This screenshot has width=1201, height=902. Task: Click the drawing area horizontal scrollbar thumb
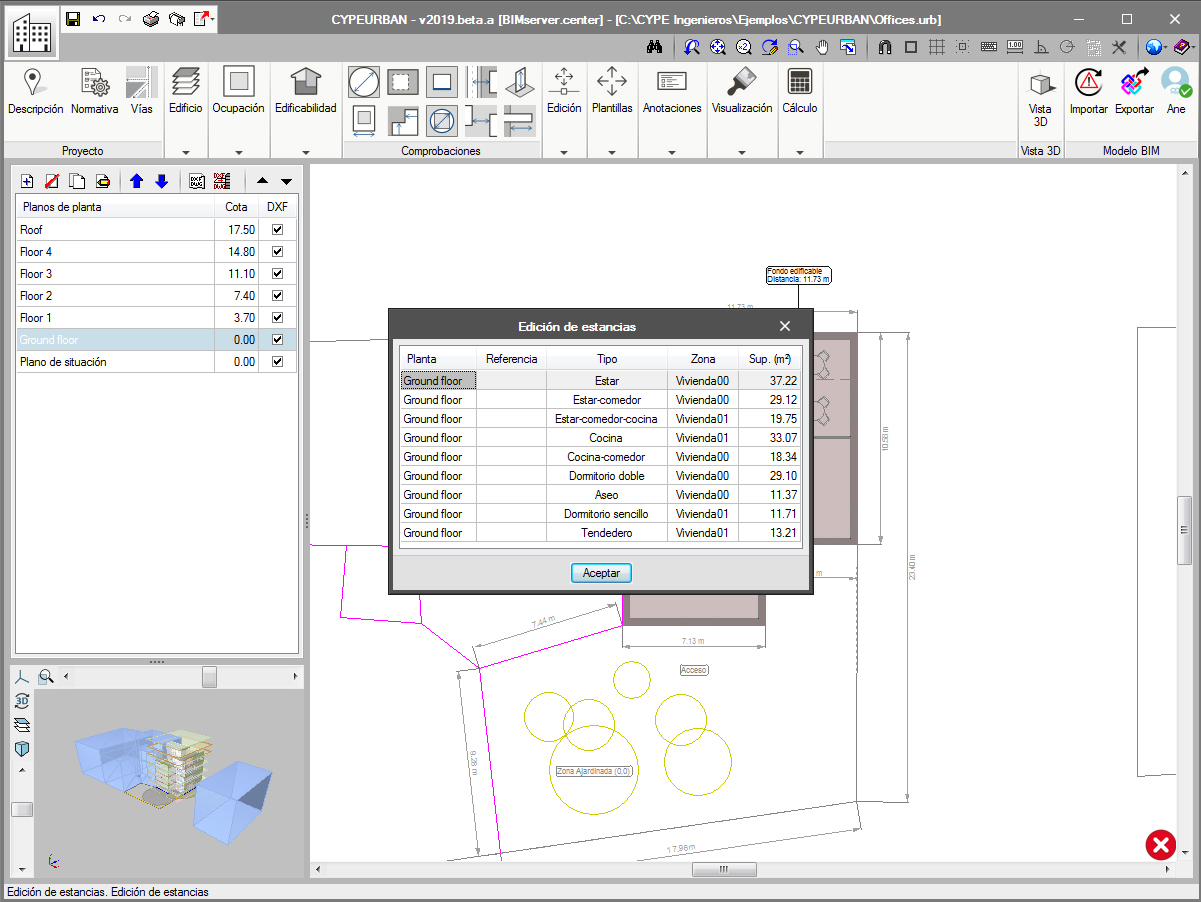pos(724,869)
